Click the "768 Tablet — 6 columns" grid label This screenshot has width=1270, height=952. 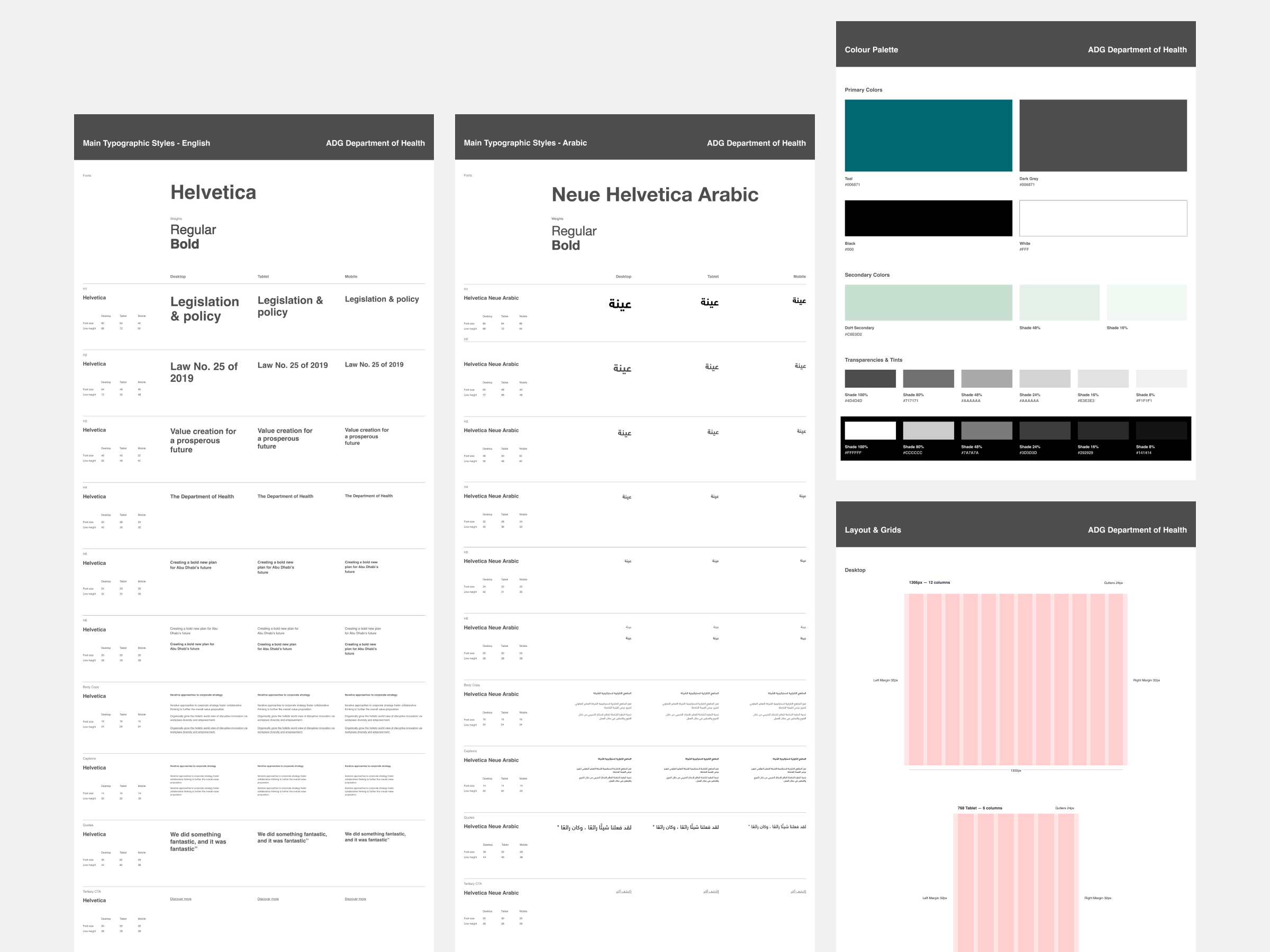979,808
